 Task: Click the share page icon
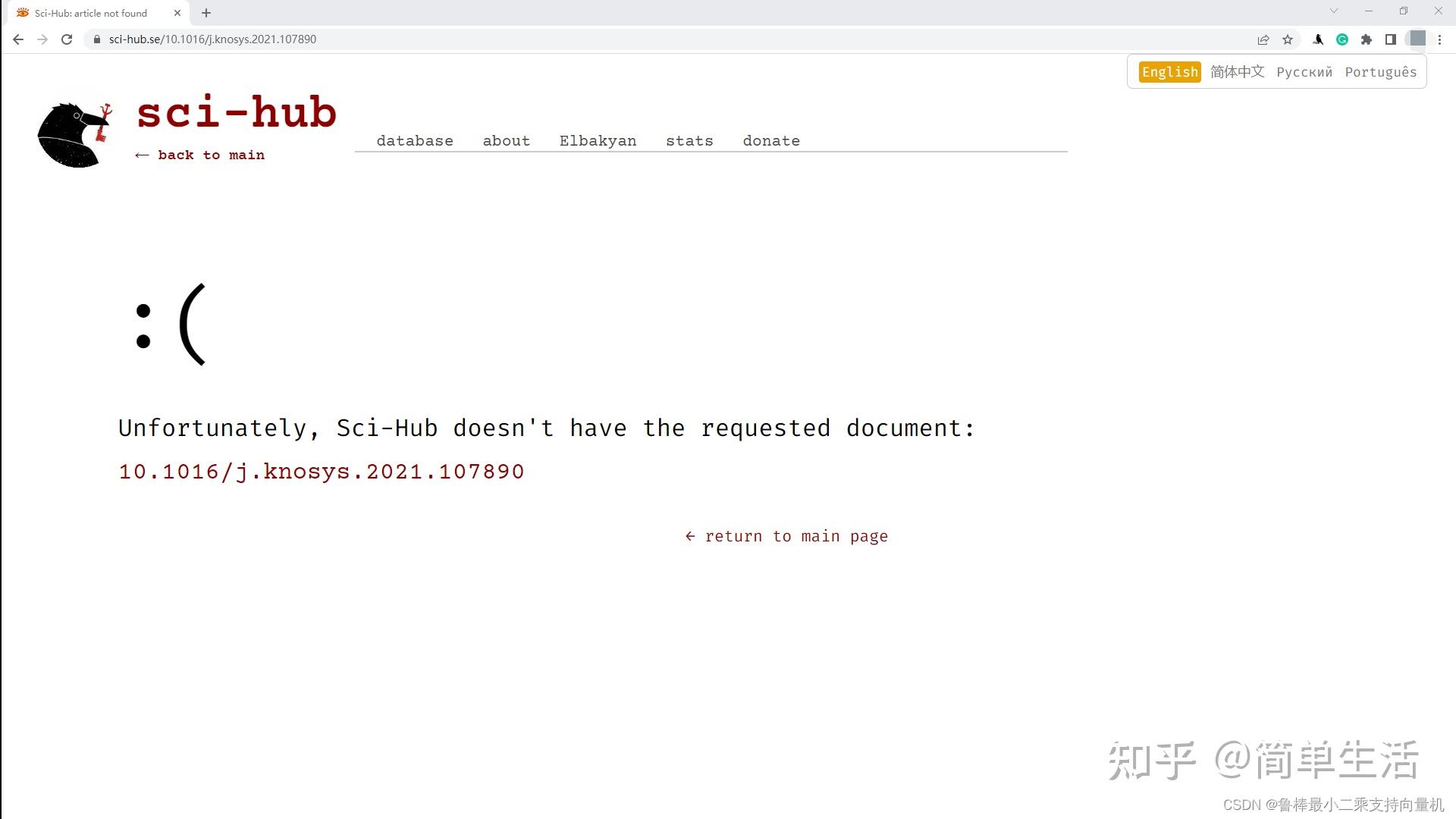click(1263, 39)
